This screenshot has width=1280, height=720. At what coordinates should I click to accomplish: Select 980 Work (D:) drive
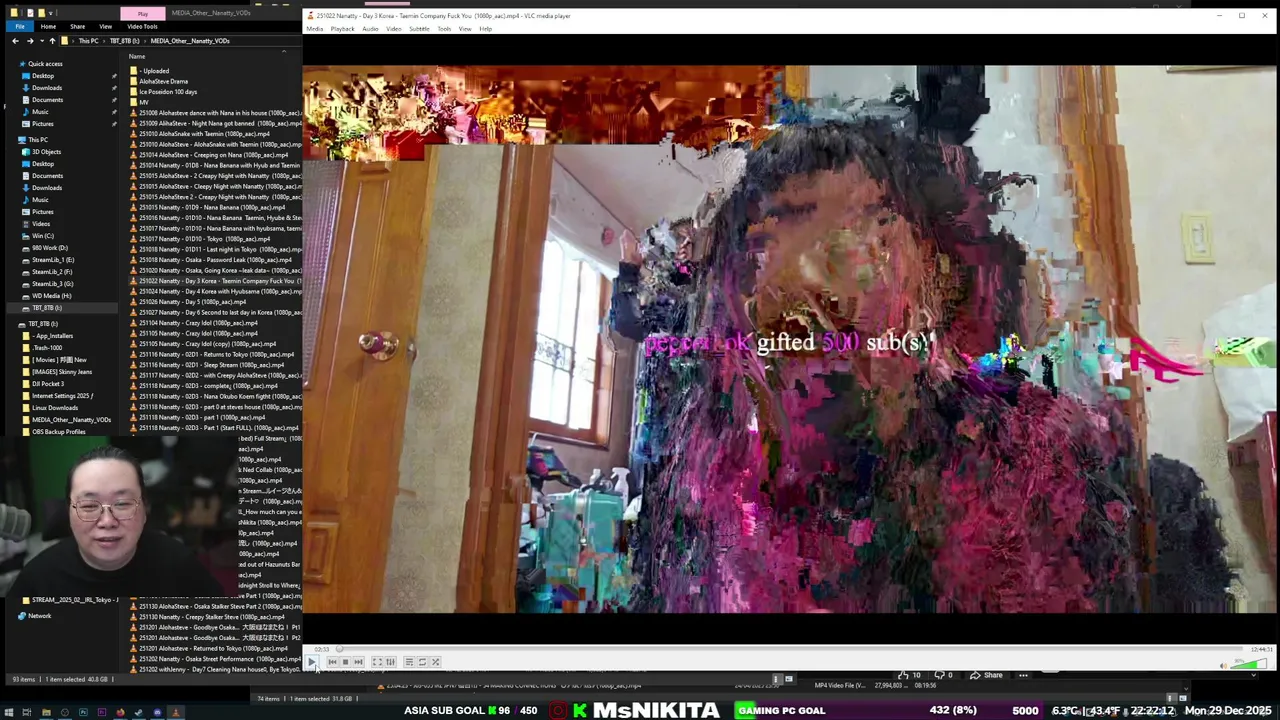49,248
